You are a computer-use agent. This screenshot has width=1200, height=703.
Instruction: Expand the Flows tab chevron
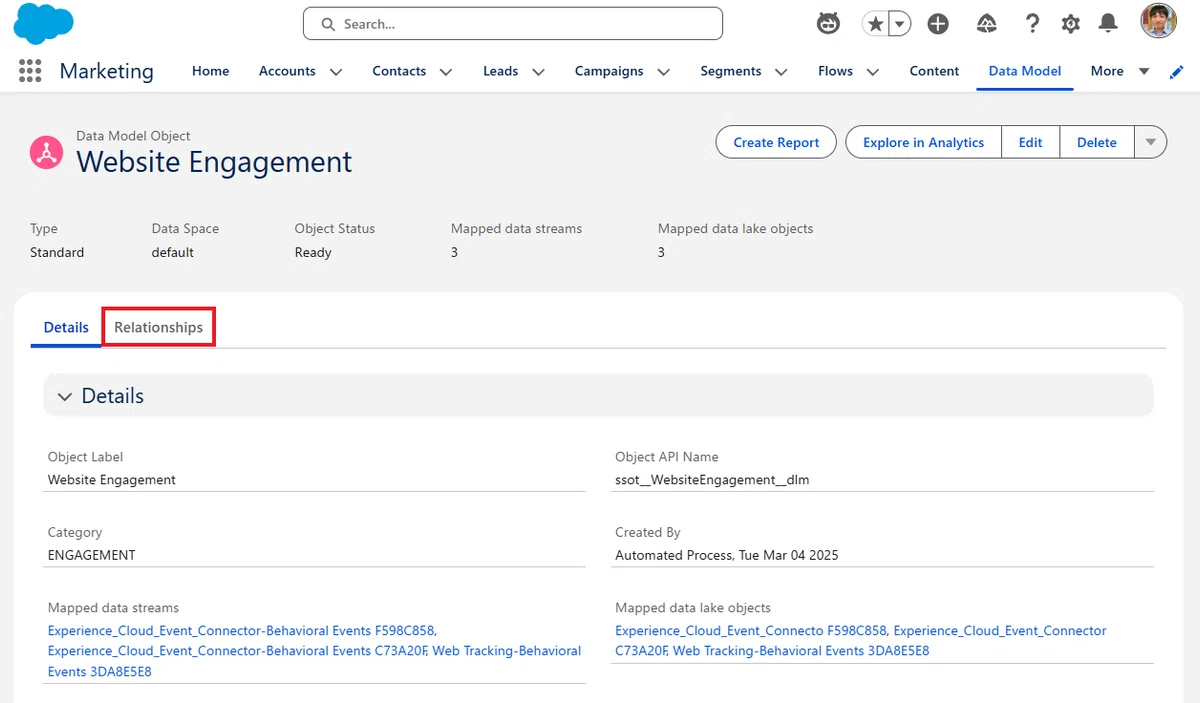coord(873,72)
